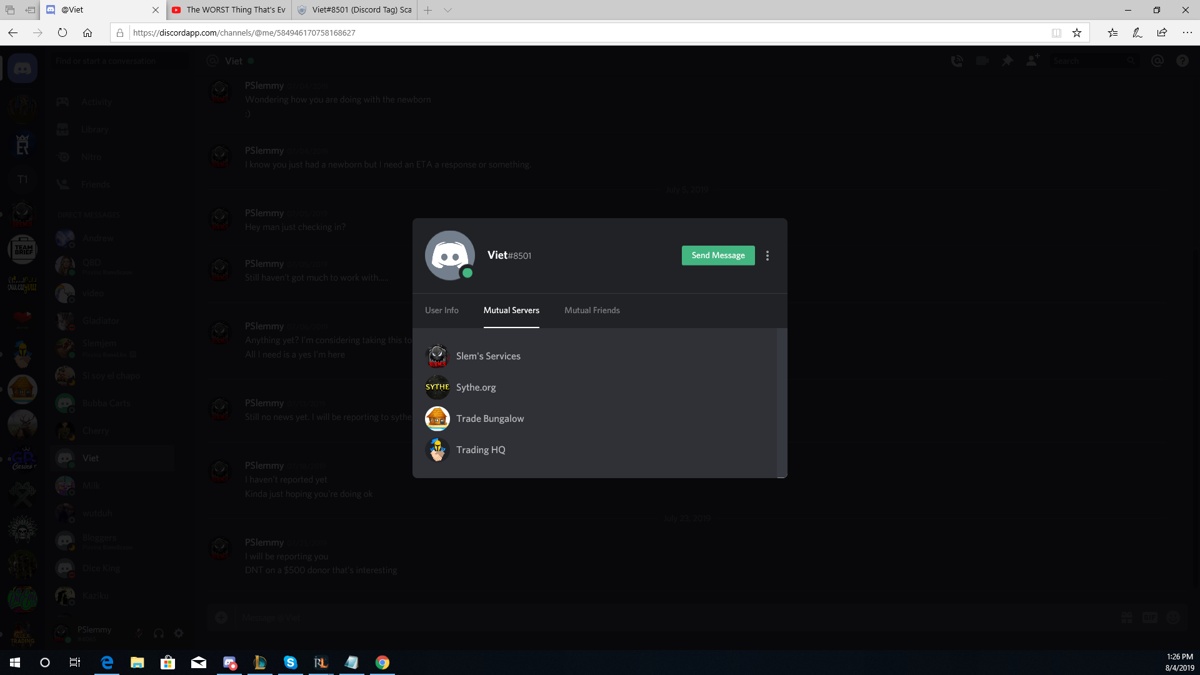Open the Mail app from the taskbar
1200x675 pixels.
198,662
